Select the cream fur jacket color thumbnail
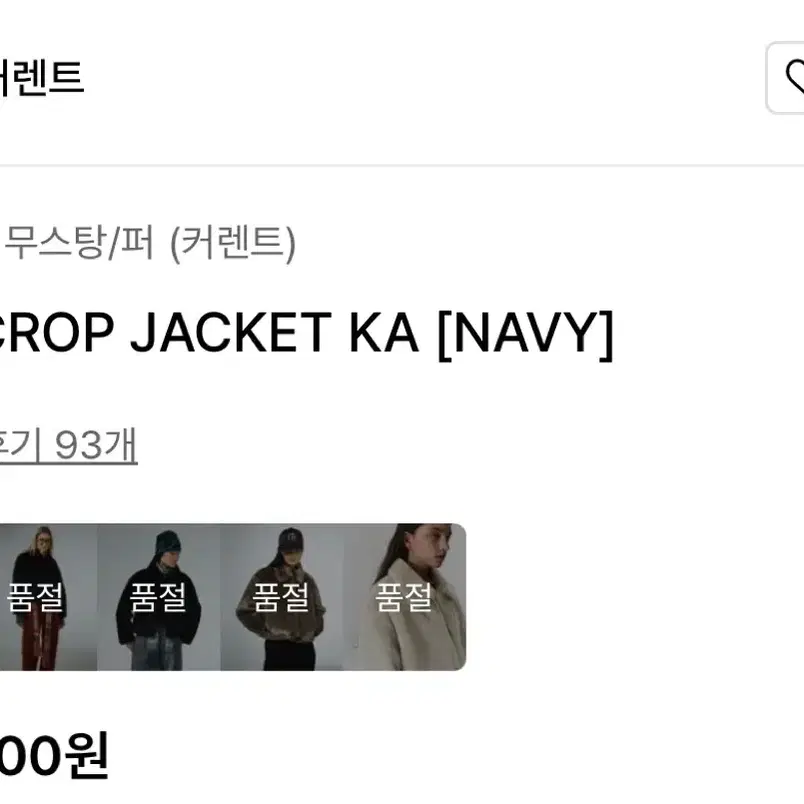Image resolution: width=804 pixels, height=804 pixels. point(405,597)
